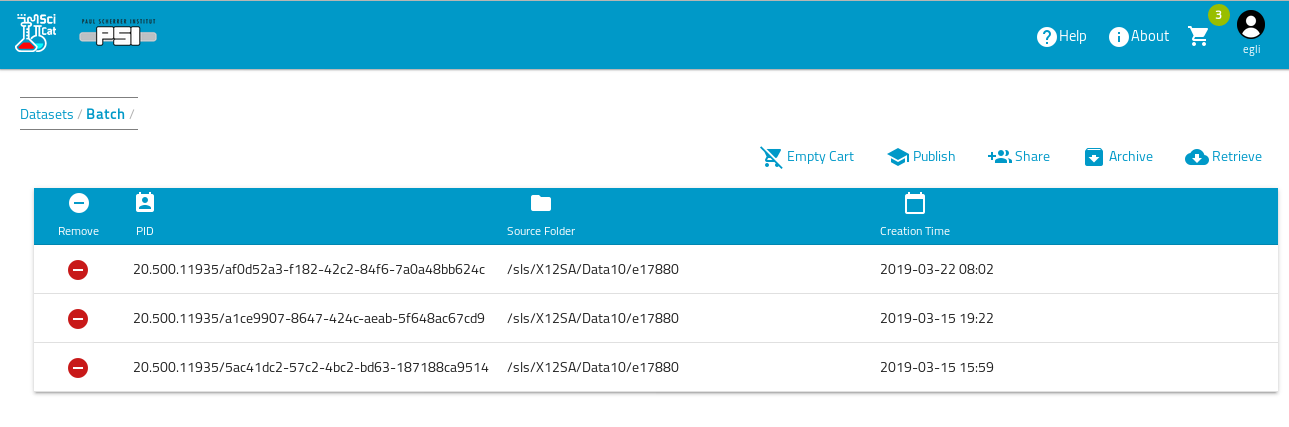Select PID ending in 7a0a48bb624c
Image resolution: width=1289 pixels, height=427 pixels.
309,270
